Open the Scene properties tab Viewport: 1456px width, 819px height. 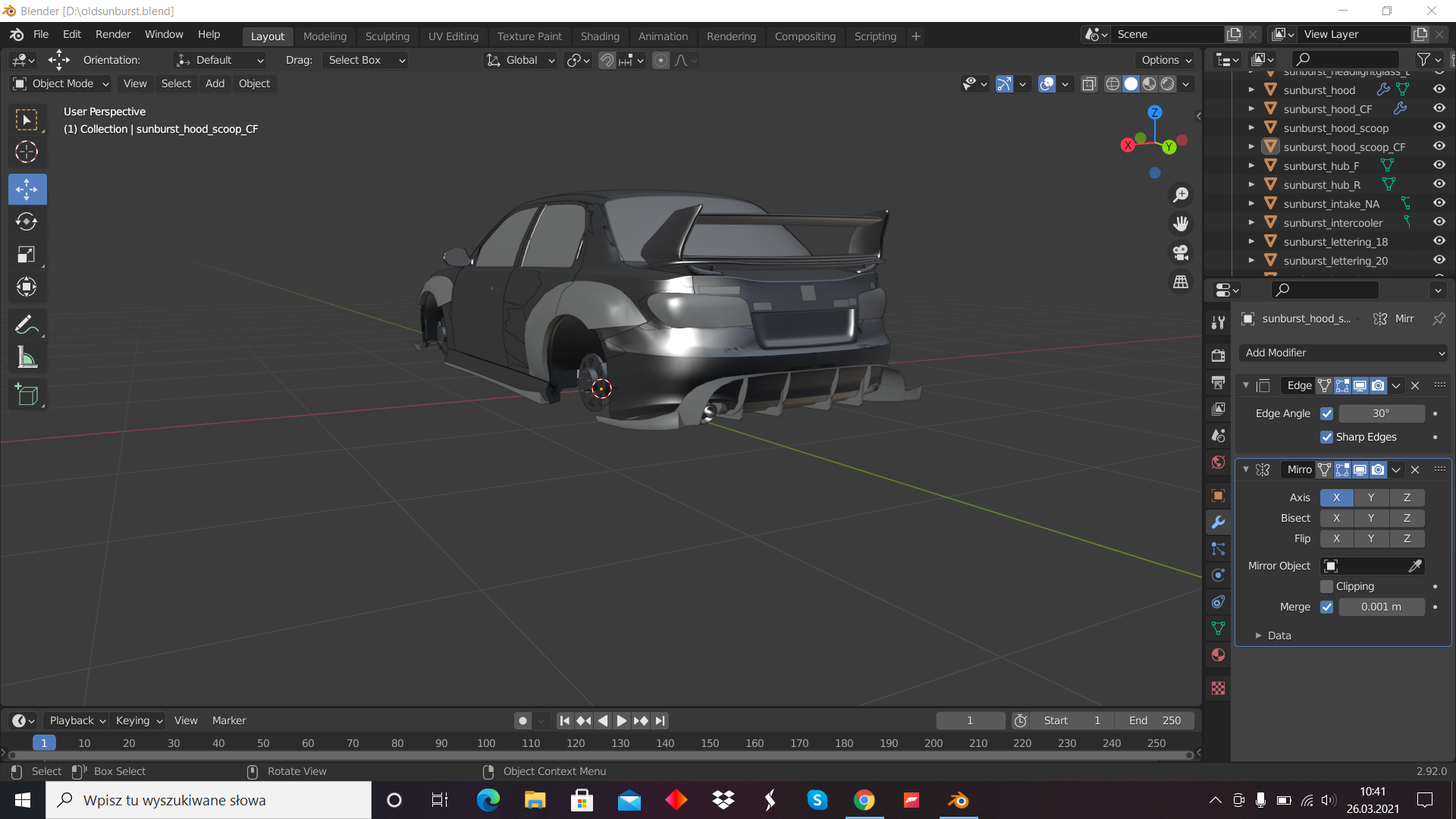pyautogui.click(x=1218, y=435)
